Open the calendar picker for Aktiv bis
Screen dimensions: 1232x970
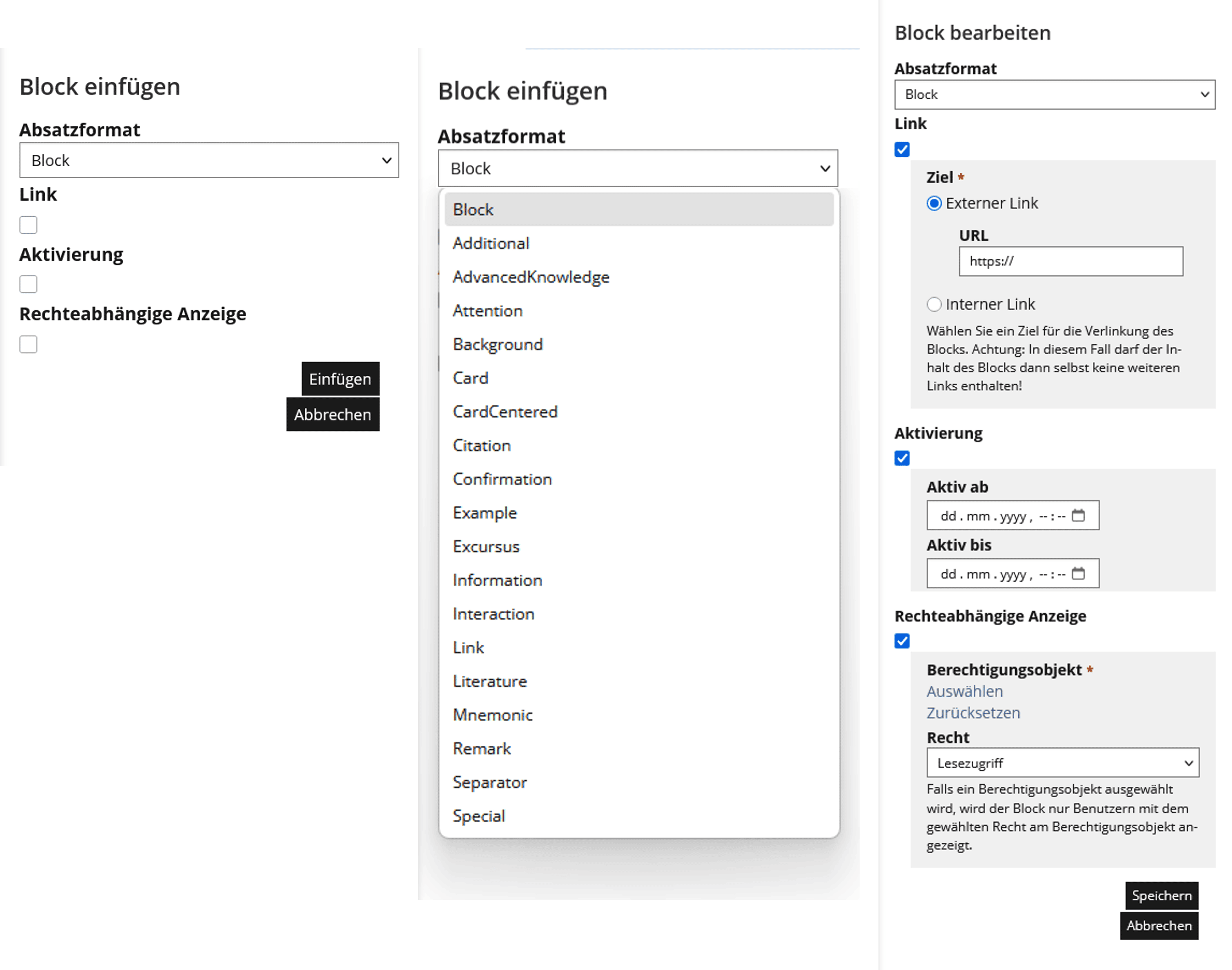pyautogui.click(x=1078, y=573)
